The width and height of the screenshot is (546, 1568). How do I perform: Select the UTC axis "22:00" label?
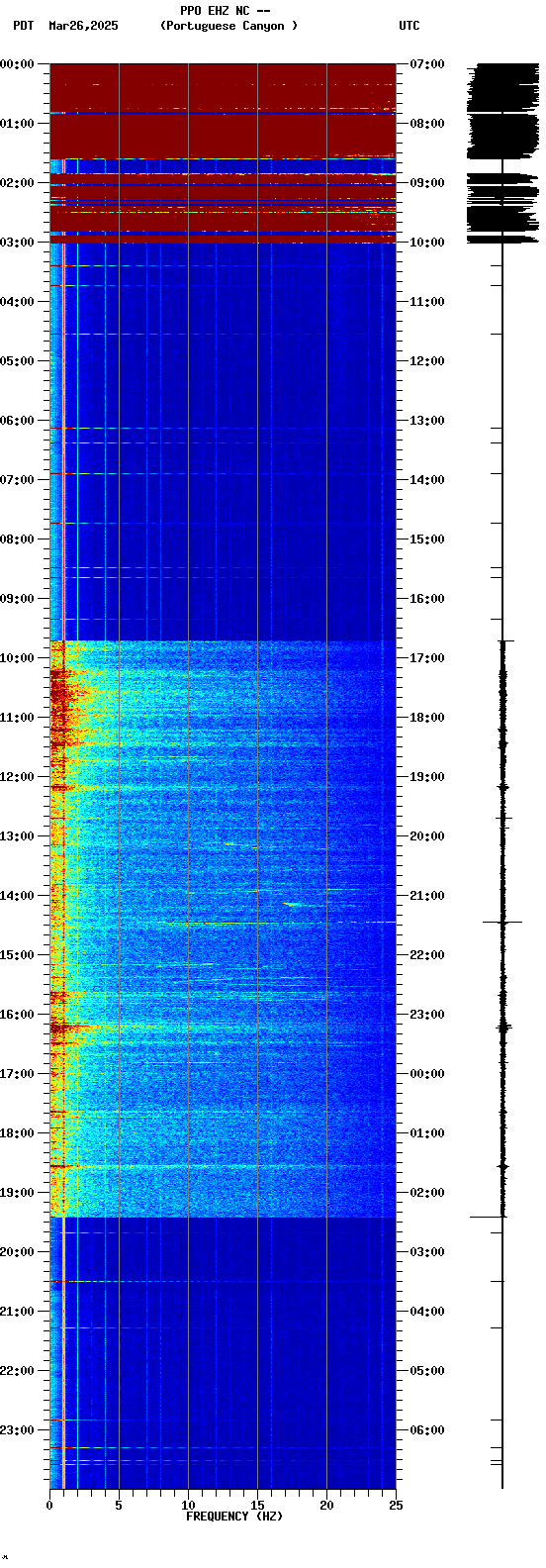point(427,955)
